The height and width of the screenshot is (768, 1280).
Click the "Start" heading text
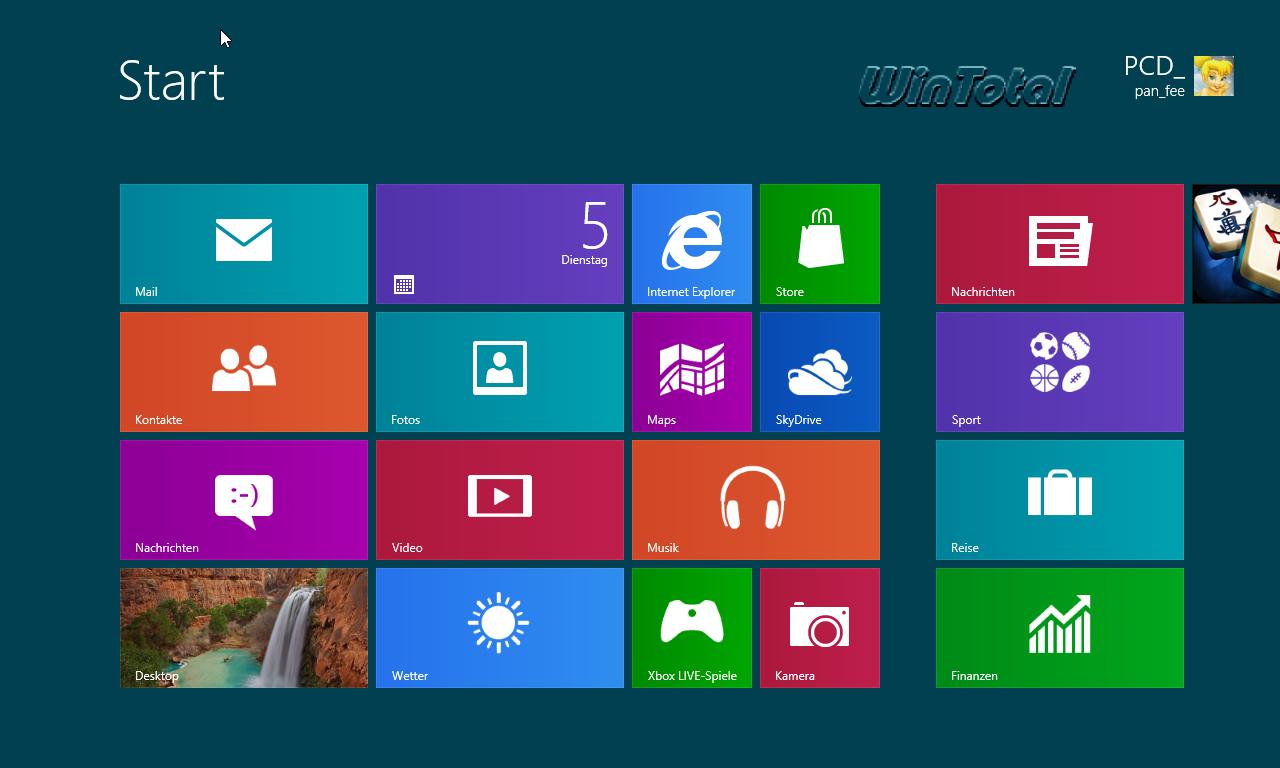(x=171, y=81)
